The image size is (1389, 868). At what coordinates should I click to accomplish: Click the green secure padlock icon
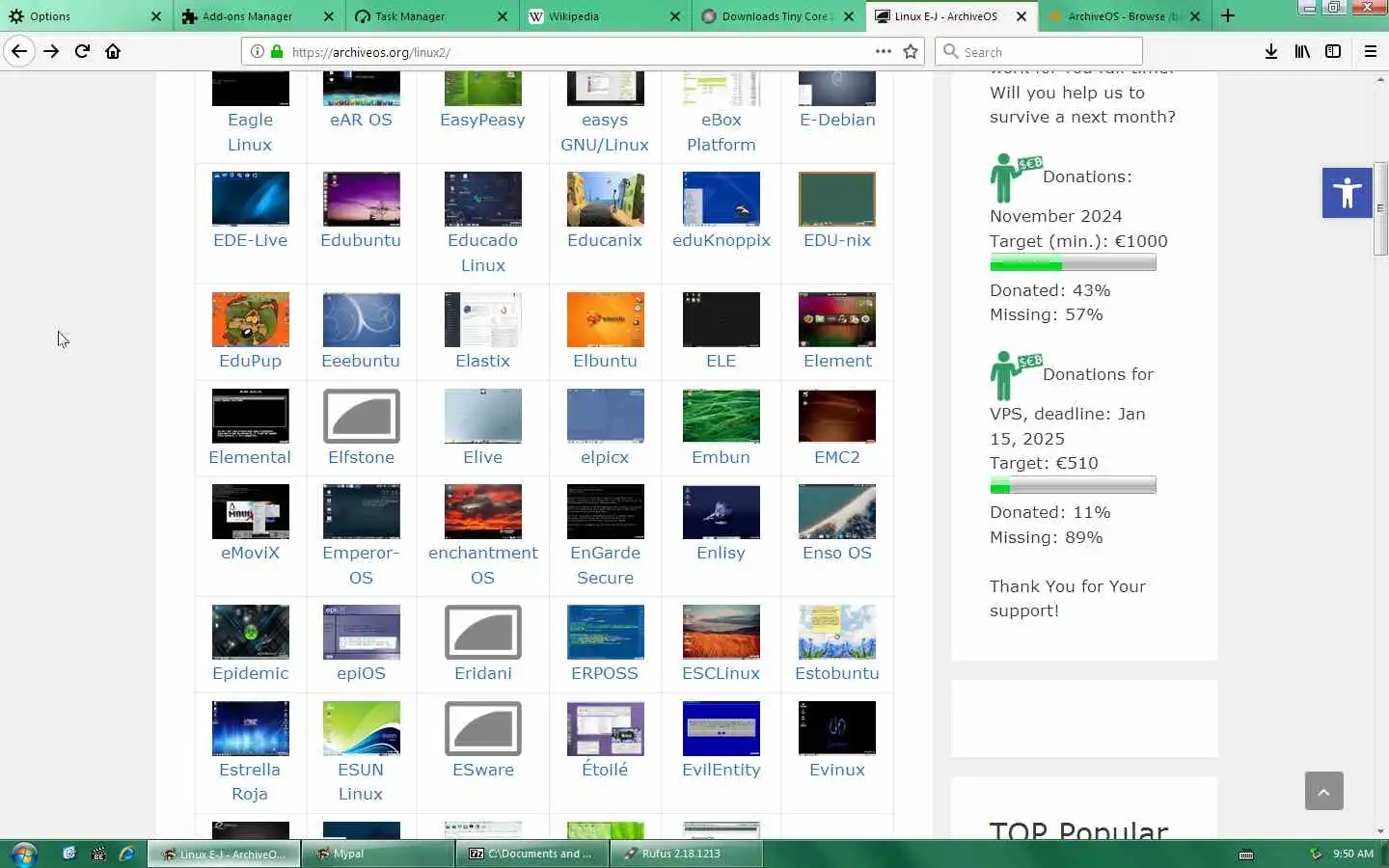click(277, 52)
